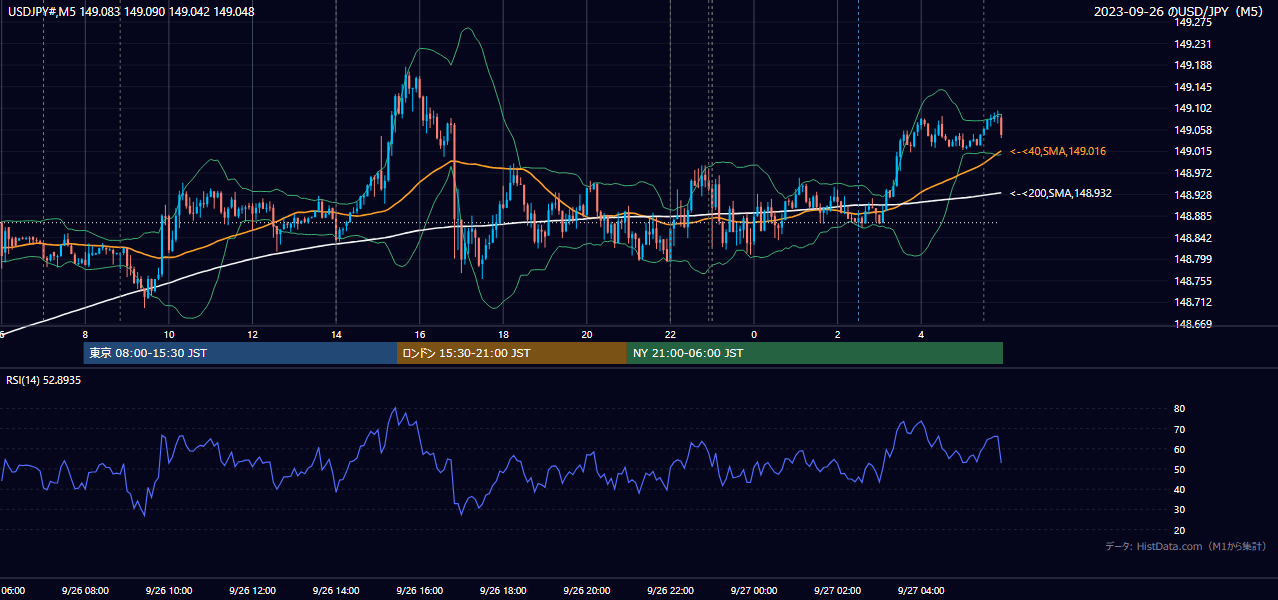Click the 9/26 16:00 bottom time label

click(420, 591)
